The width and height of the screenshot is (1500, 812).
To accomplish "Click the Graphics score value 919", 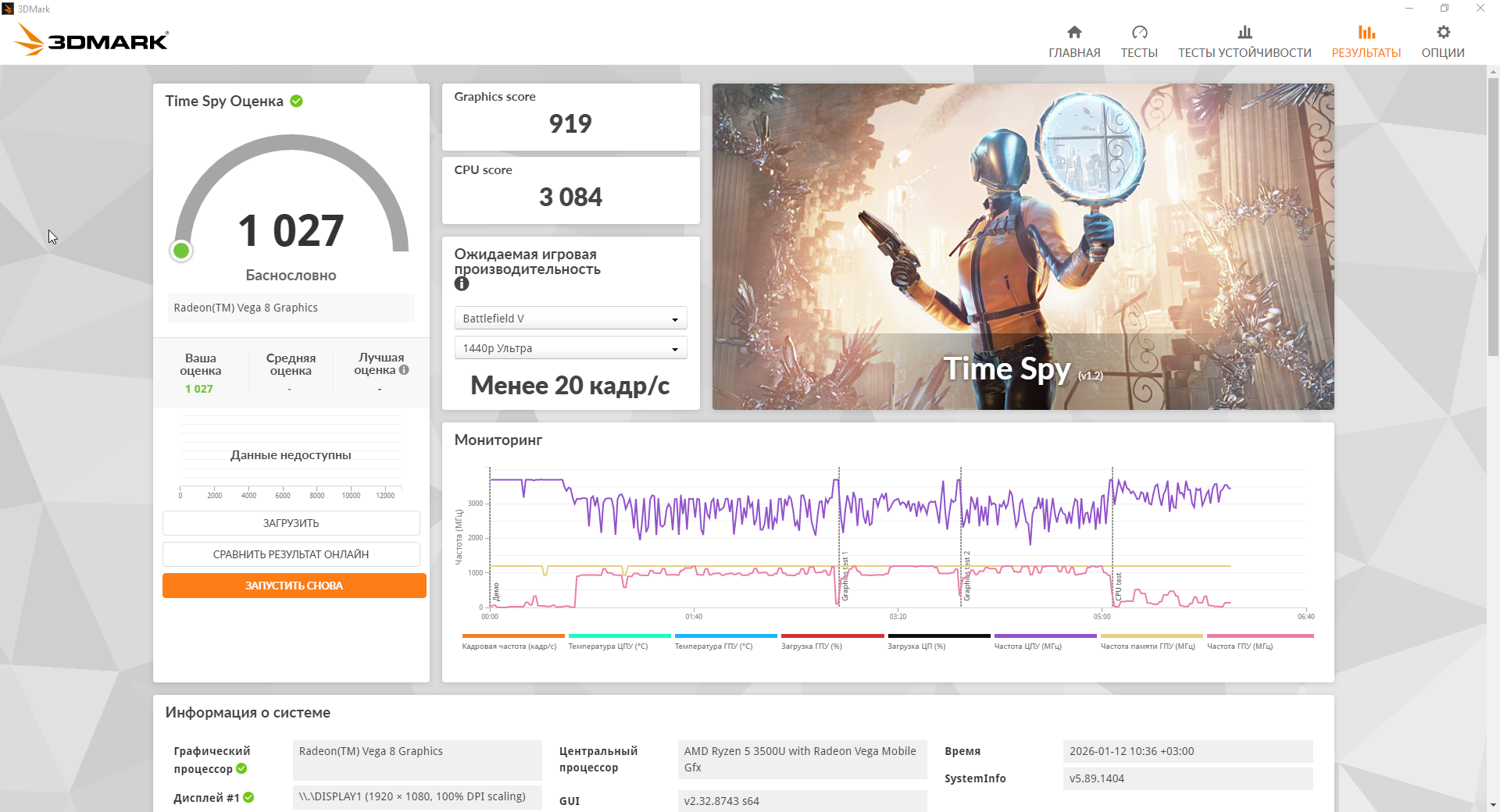I will pyautogui.click(x=570, y=123).
